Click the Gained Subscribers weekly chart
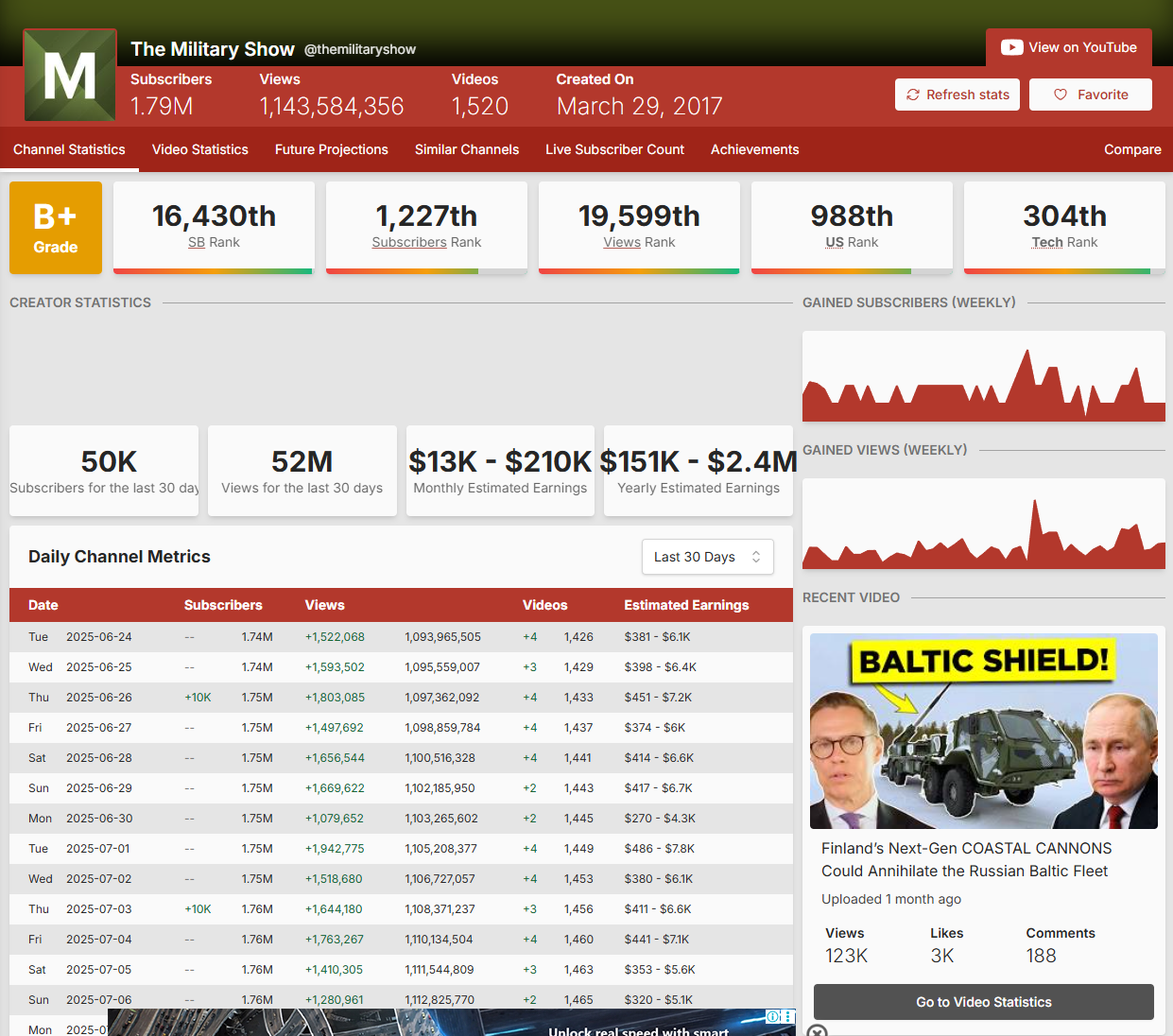 (984, 376)
